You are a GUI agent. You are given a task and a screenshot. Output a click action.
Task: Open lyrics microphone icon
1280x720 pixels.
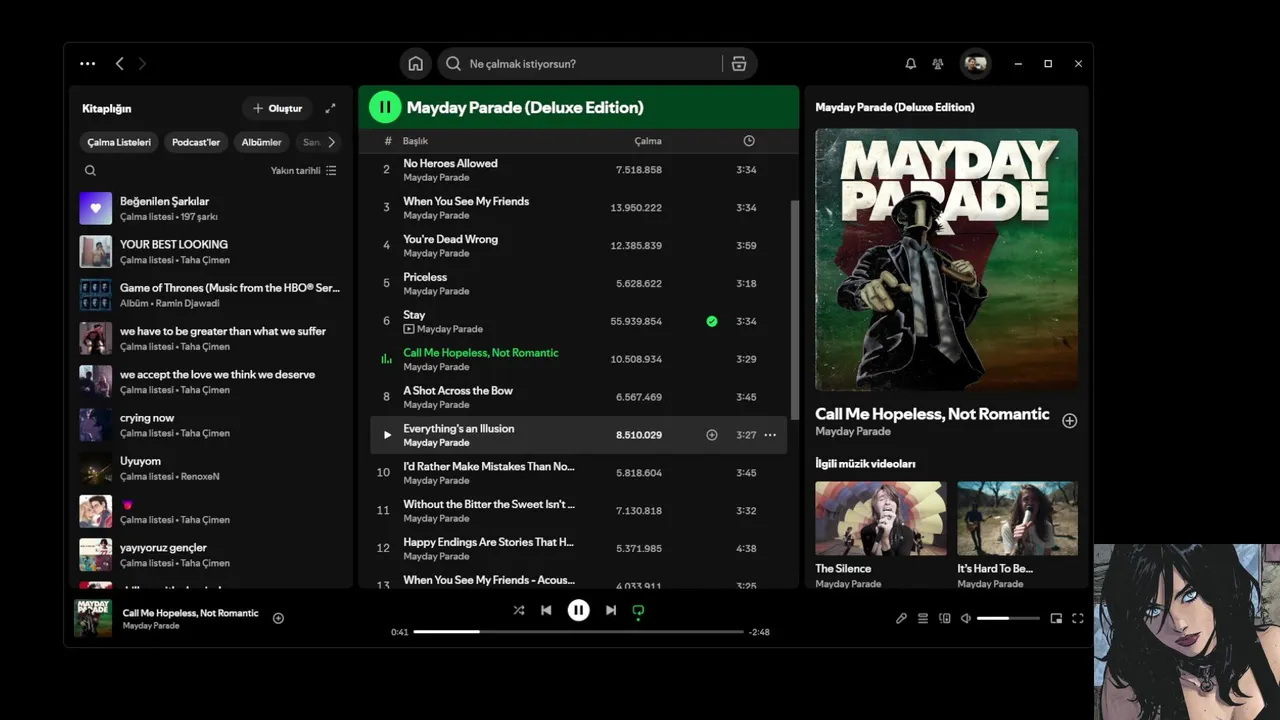[x=901, y=618]
